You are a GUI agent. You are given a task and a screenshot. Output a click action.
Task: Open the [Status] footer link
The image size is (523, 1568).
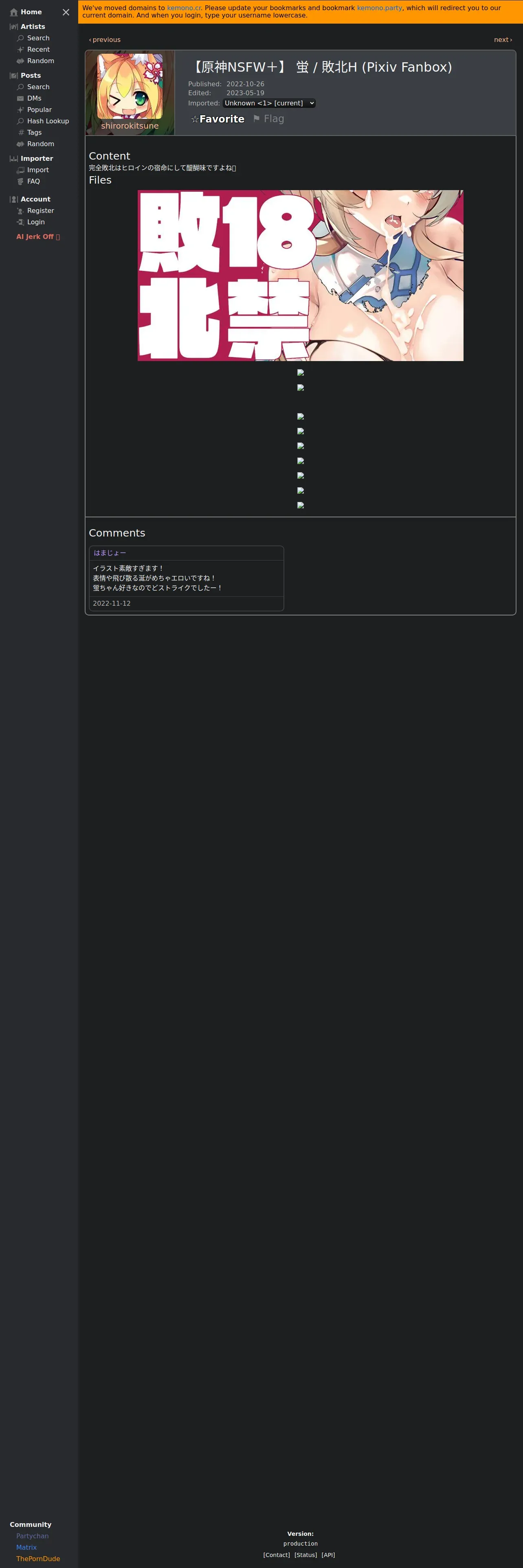(305, 1555)
